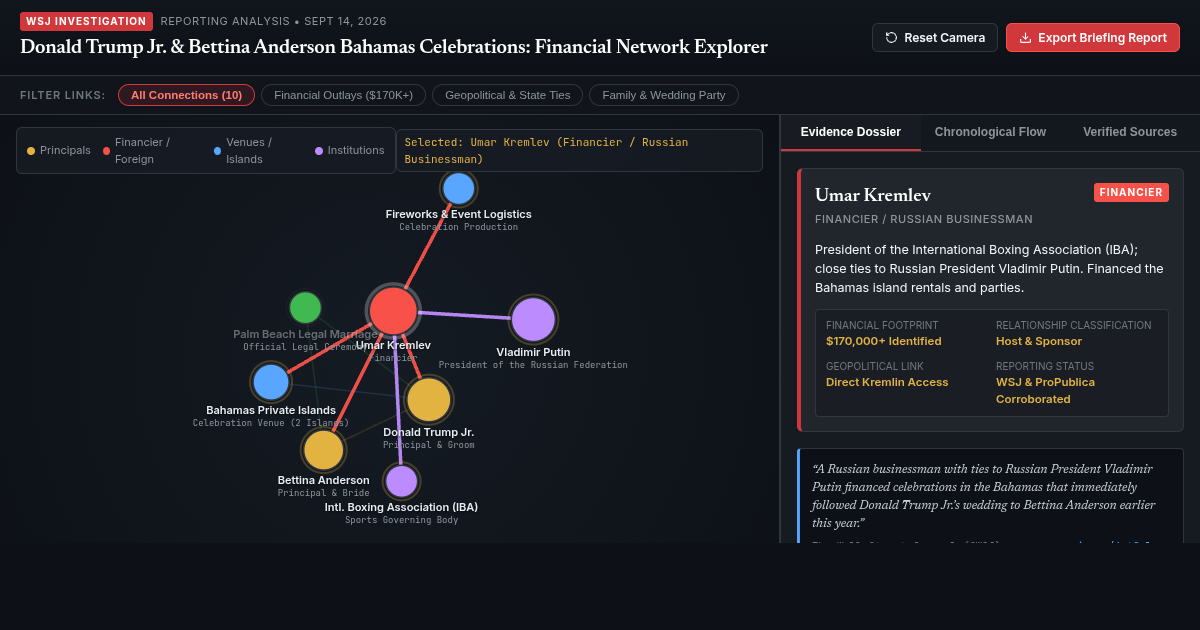The height and width of the screenshot is (630, 1200).
Task: Click the 'Bettina Anderson' node label
Action: [x=324, y=480]
